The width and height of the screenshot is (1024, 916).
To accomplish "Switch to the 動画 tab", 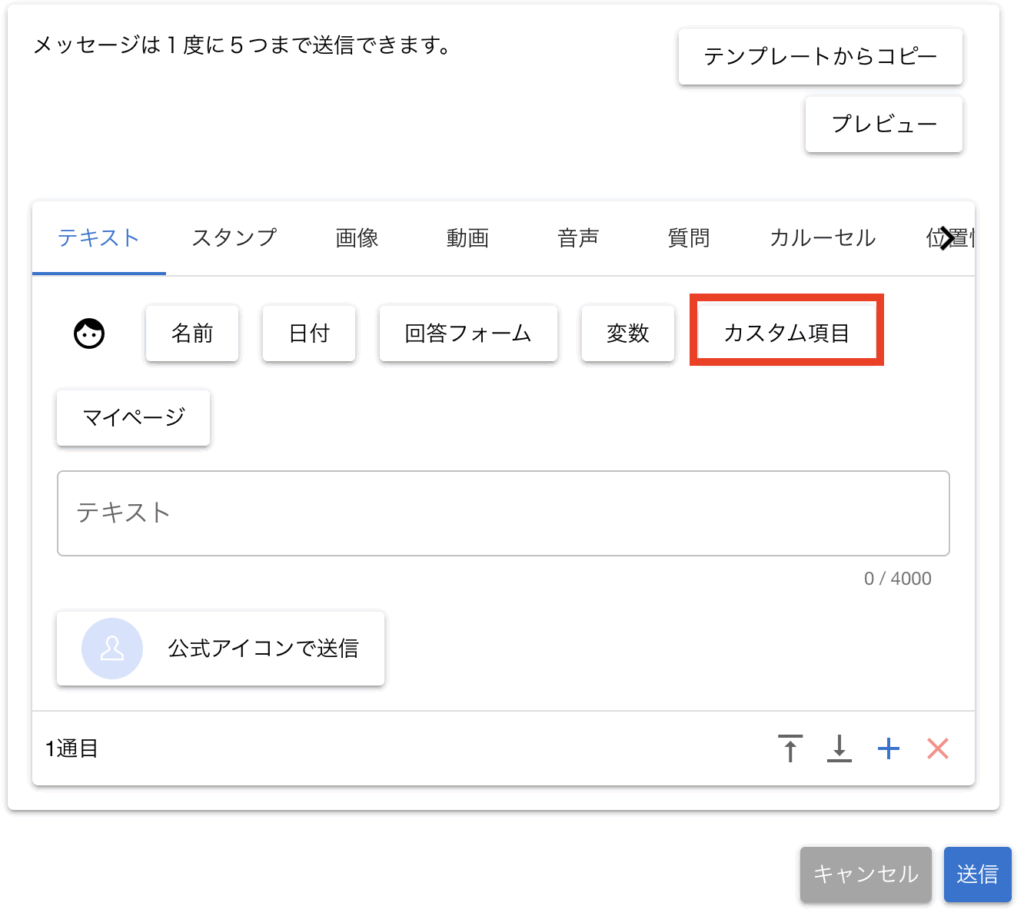I will pyautogui.click(x=467, y=238).
